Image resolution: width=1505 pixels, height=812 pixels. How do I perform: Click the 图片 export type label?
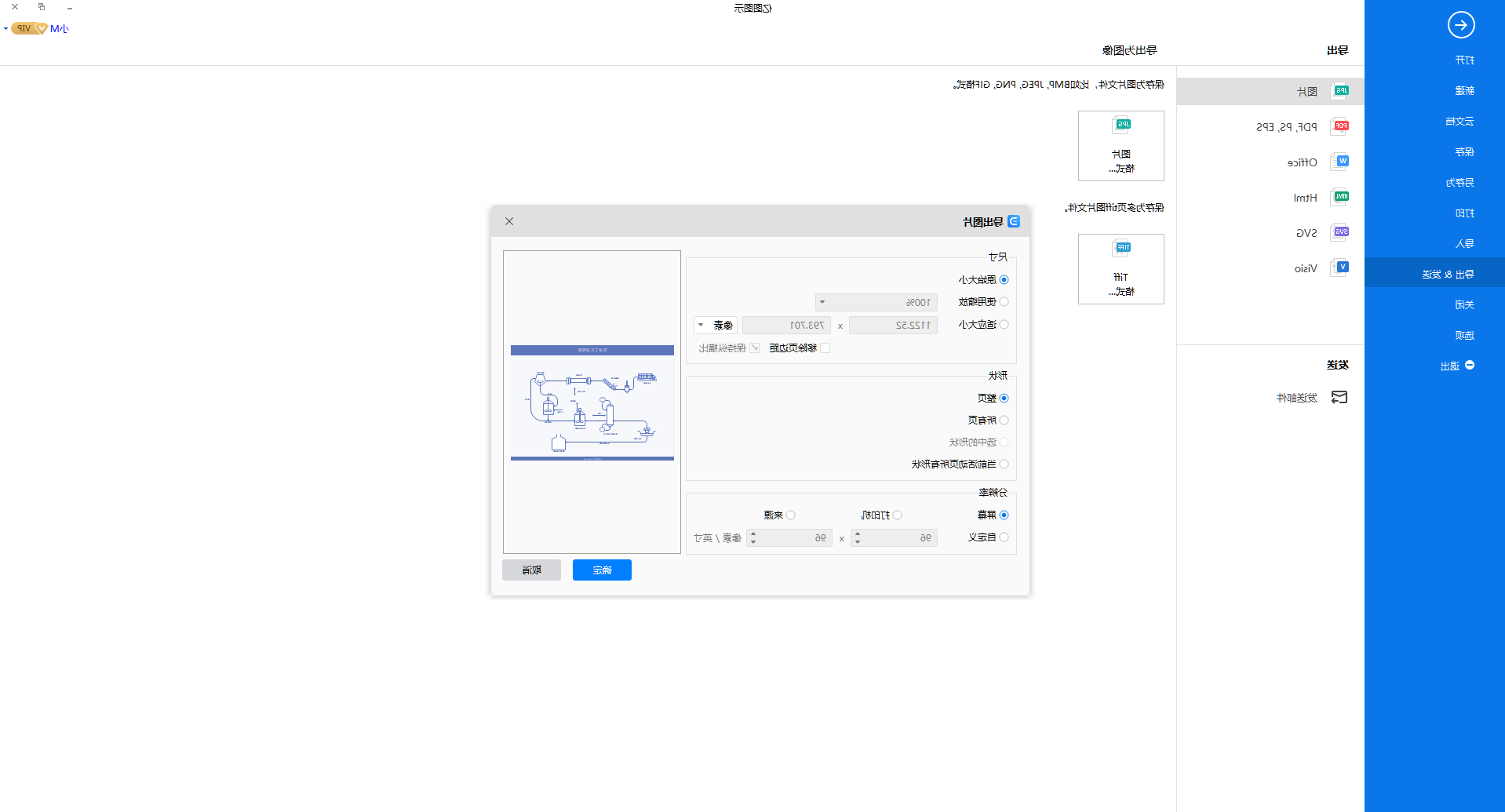coord(1307,92)
